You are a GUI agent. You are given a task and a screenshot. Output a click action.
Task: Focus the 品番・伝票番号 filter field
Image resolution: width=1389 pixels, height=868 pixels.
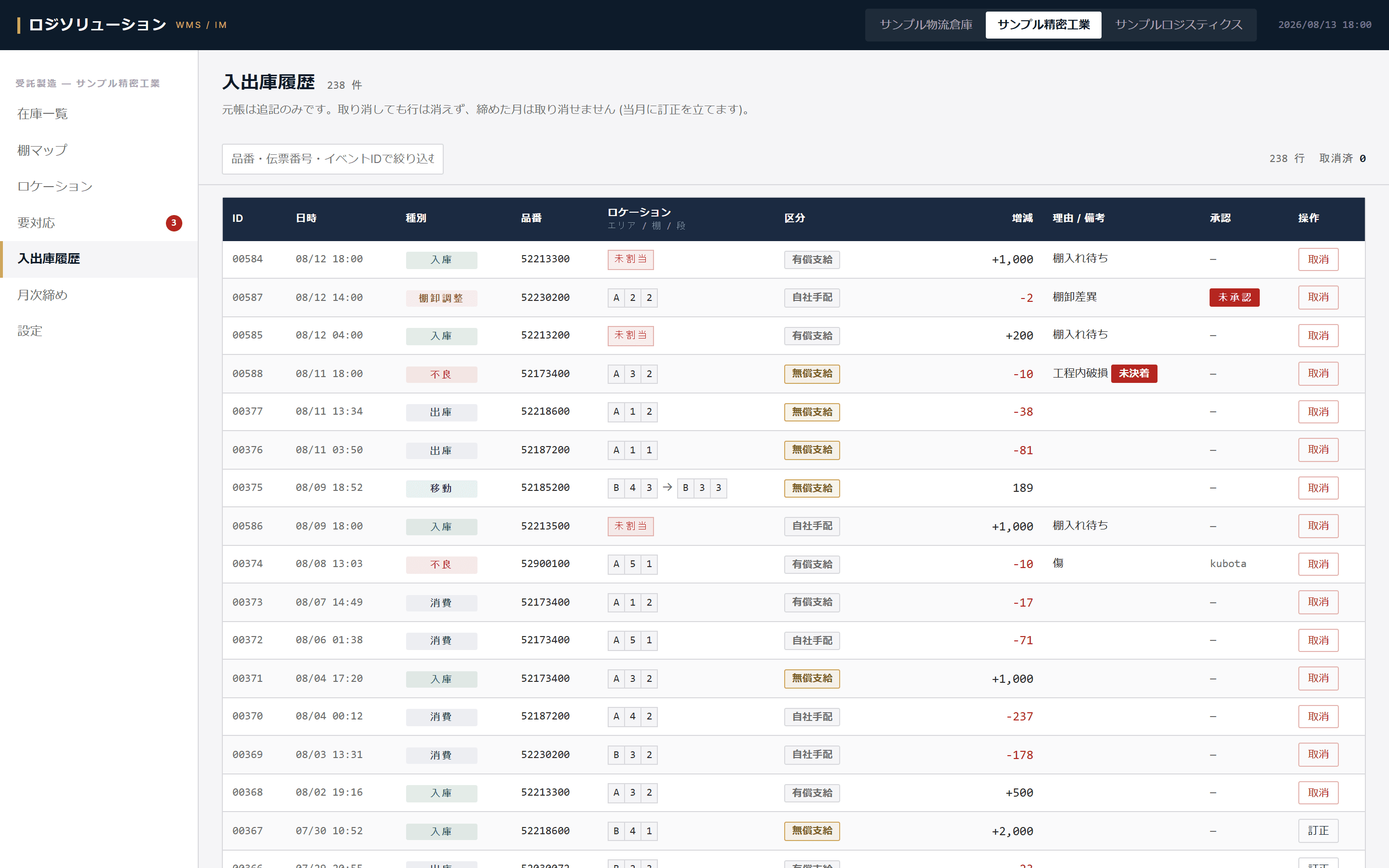point(332,159)
